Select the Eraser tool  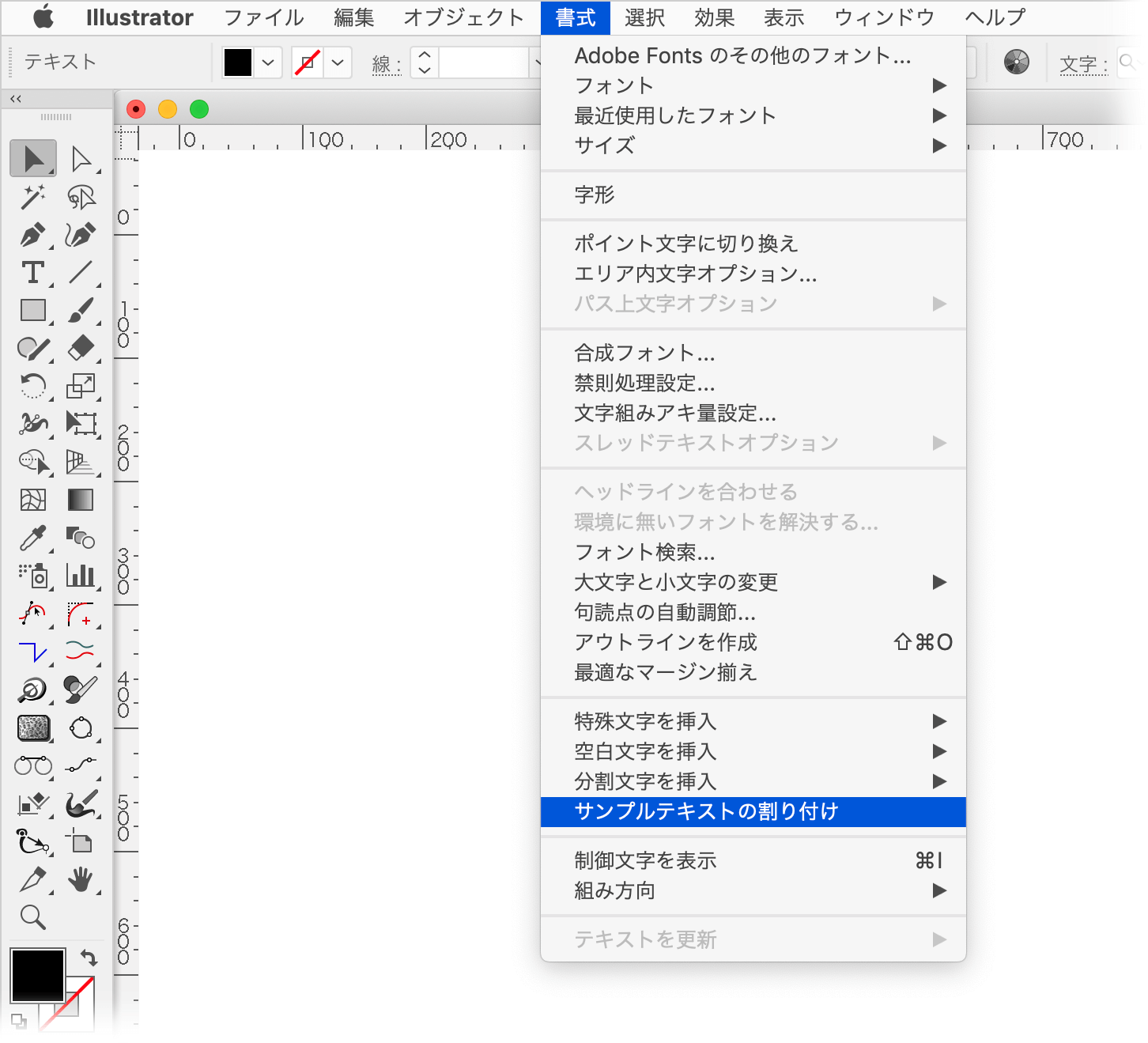pyautogui.click(x=81, y=348)
